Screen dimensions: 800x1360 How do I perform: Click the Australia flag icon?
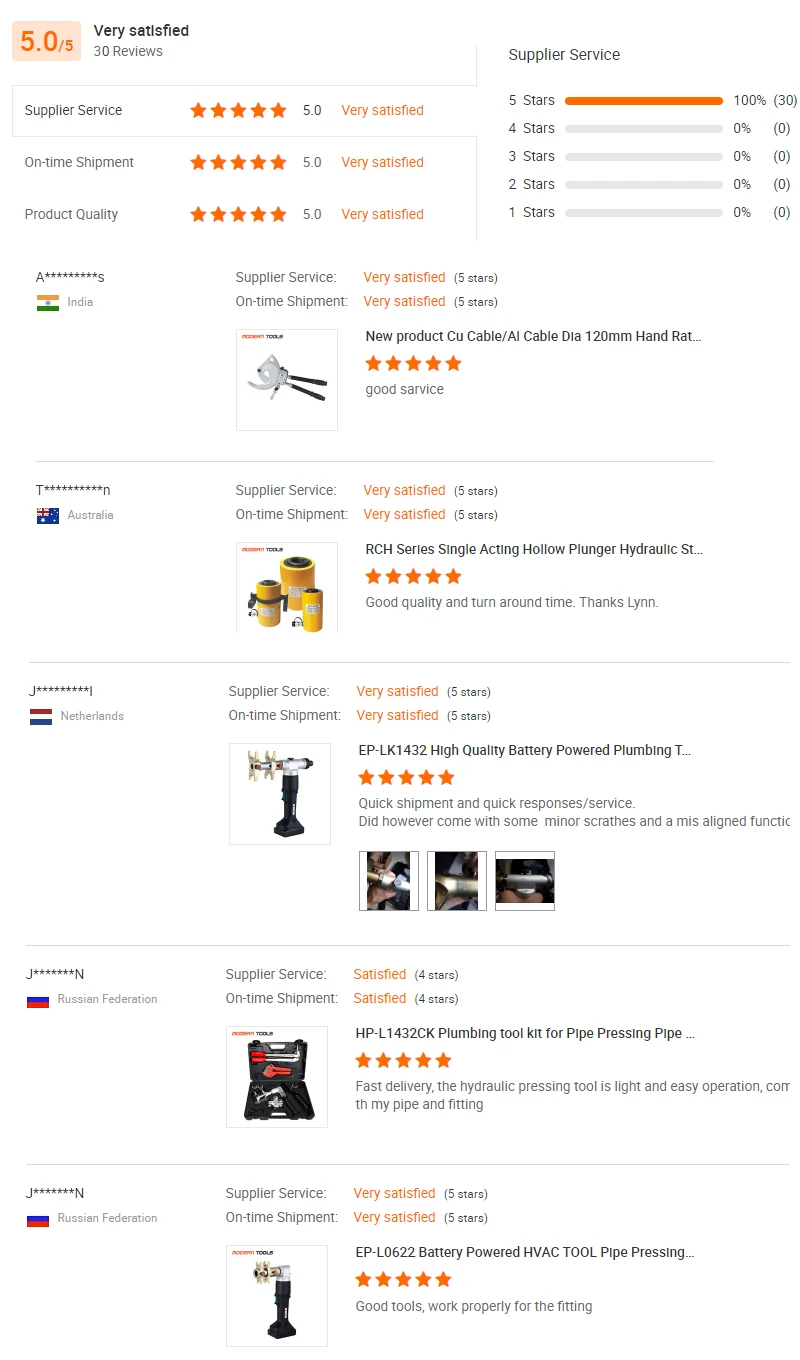pos(48,516)
